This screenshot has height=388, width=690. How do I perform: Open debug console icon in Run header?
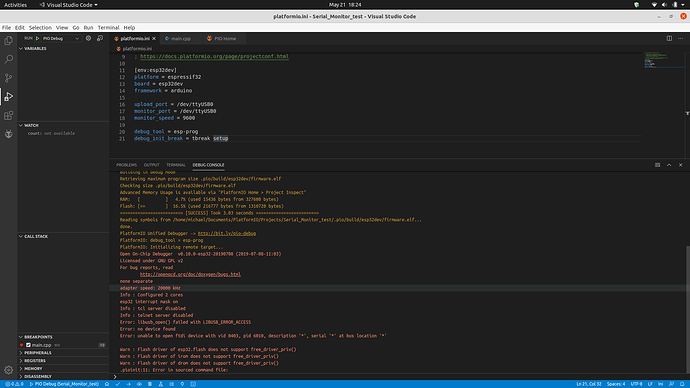pos(100,38)
